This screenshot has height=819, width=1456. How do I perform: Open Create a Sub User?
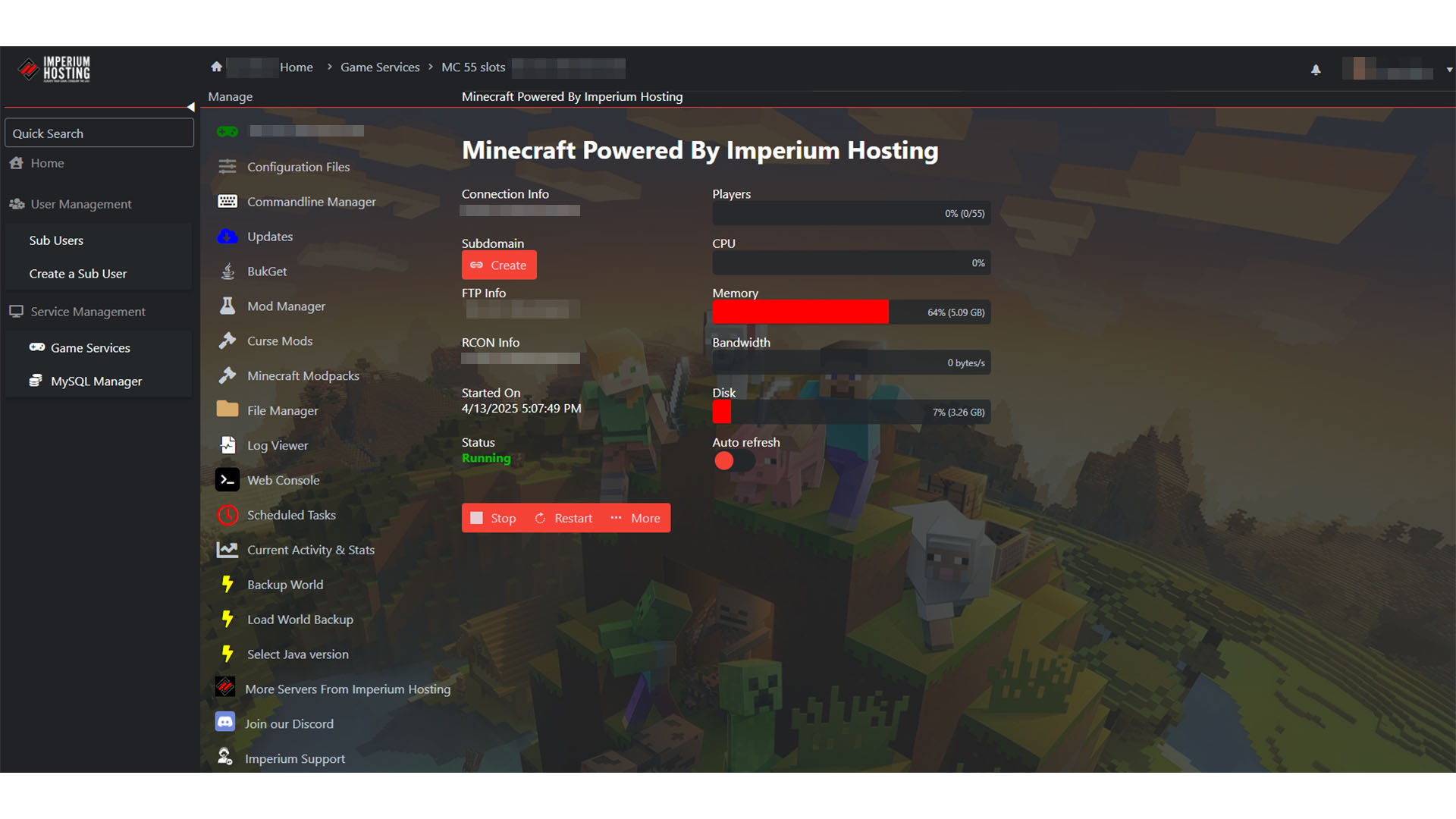click(78, 274)
